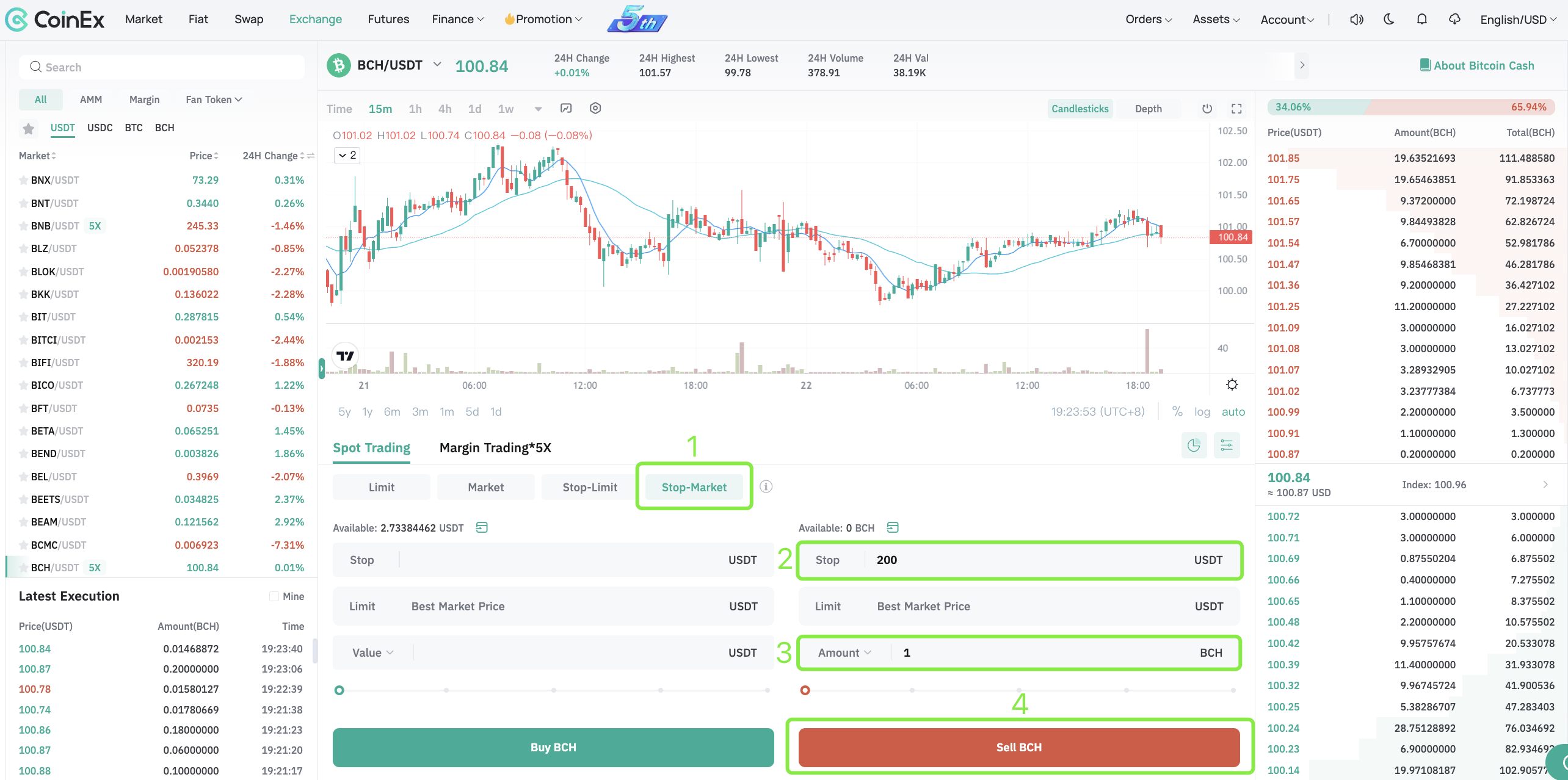Viewport: 1568px width, 780px height.
Task: Click the BCH coin icon beside BCH/USDT
Action: [338, 65]
